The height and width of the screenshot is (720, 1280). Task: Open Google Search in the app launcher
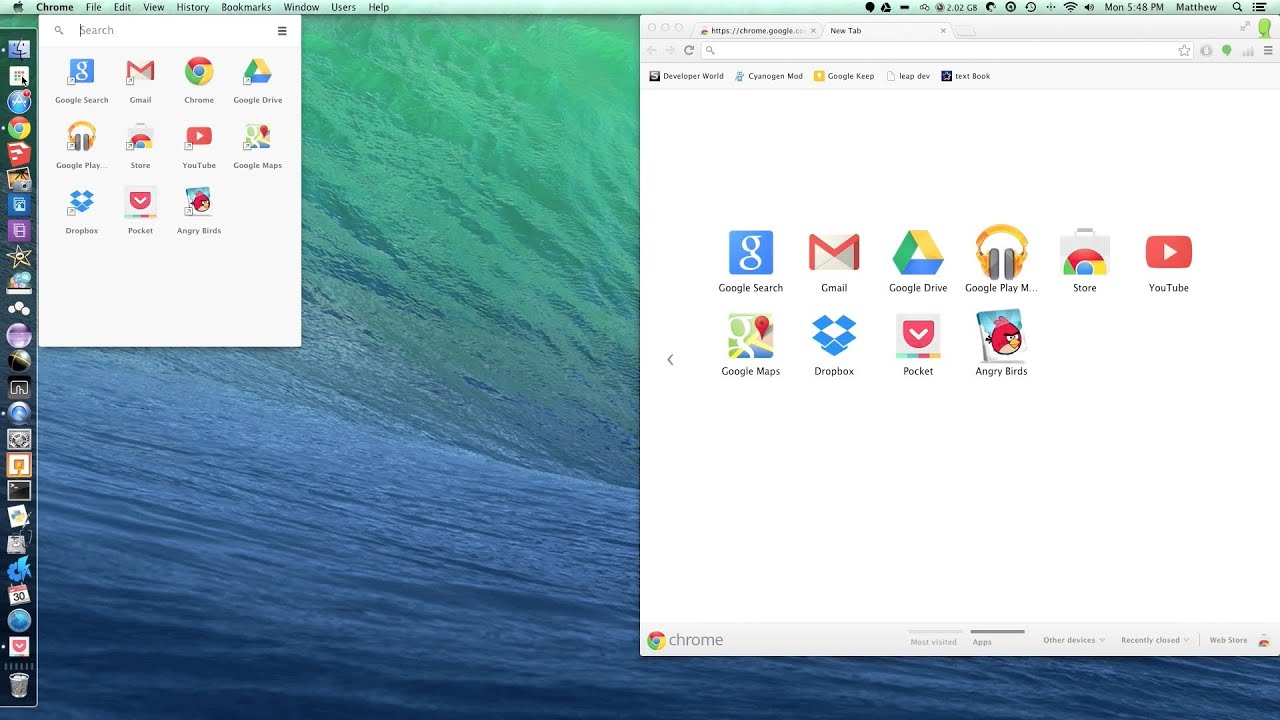(x=82, y=80)
